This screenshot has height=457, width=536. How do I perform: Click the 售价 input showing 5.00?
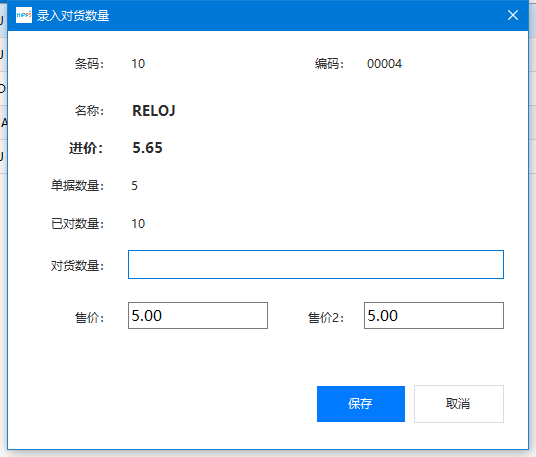tap(198, 315)
